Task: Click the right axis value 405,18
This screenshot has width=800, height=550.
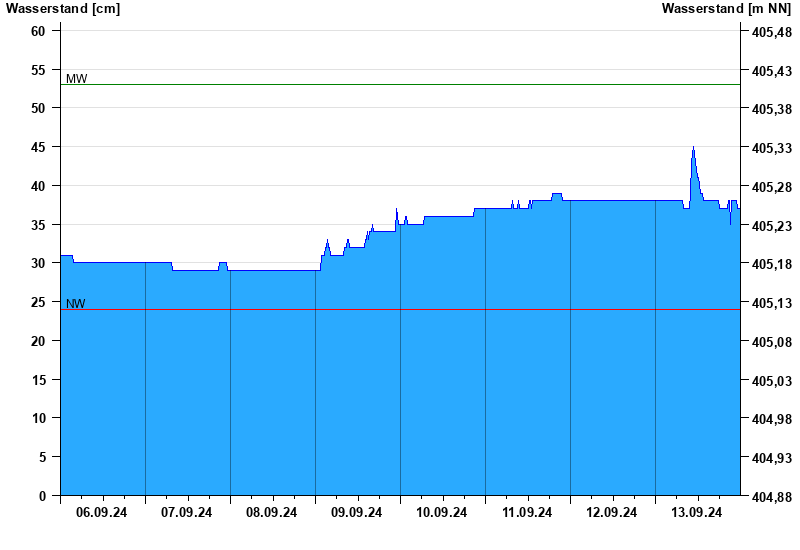Action: pos(772,264)
